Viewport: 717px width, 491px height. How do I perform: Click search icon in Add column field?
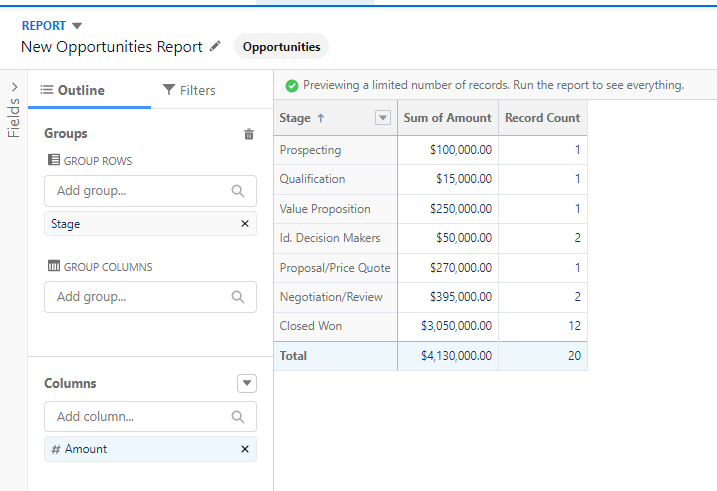tap(238, 416)
